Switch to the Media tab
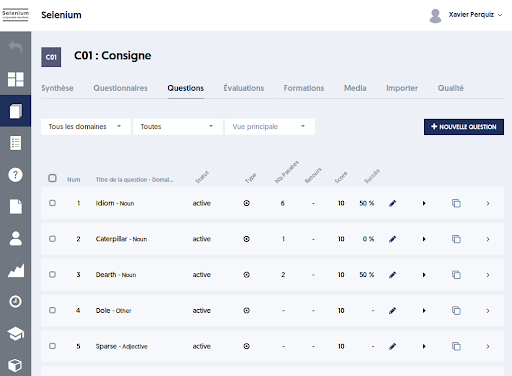 [355, 88]
